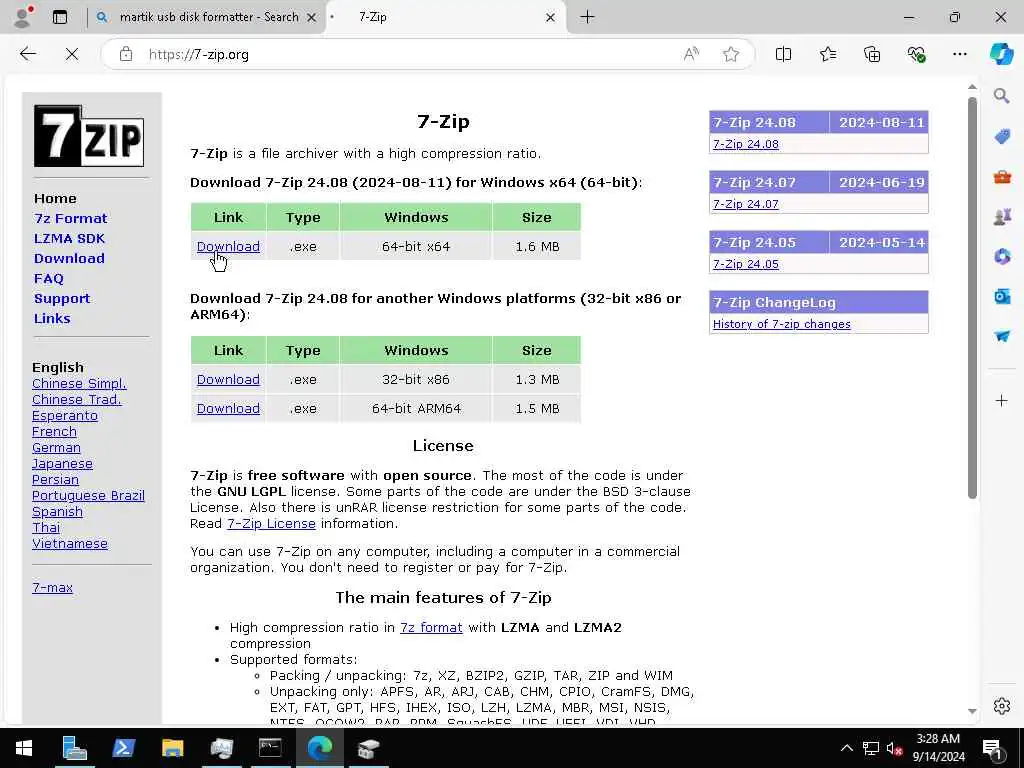
Task: Open File Explorer from the taskbar
Action: 172,748
